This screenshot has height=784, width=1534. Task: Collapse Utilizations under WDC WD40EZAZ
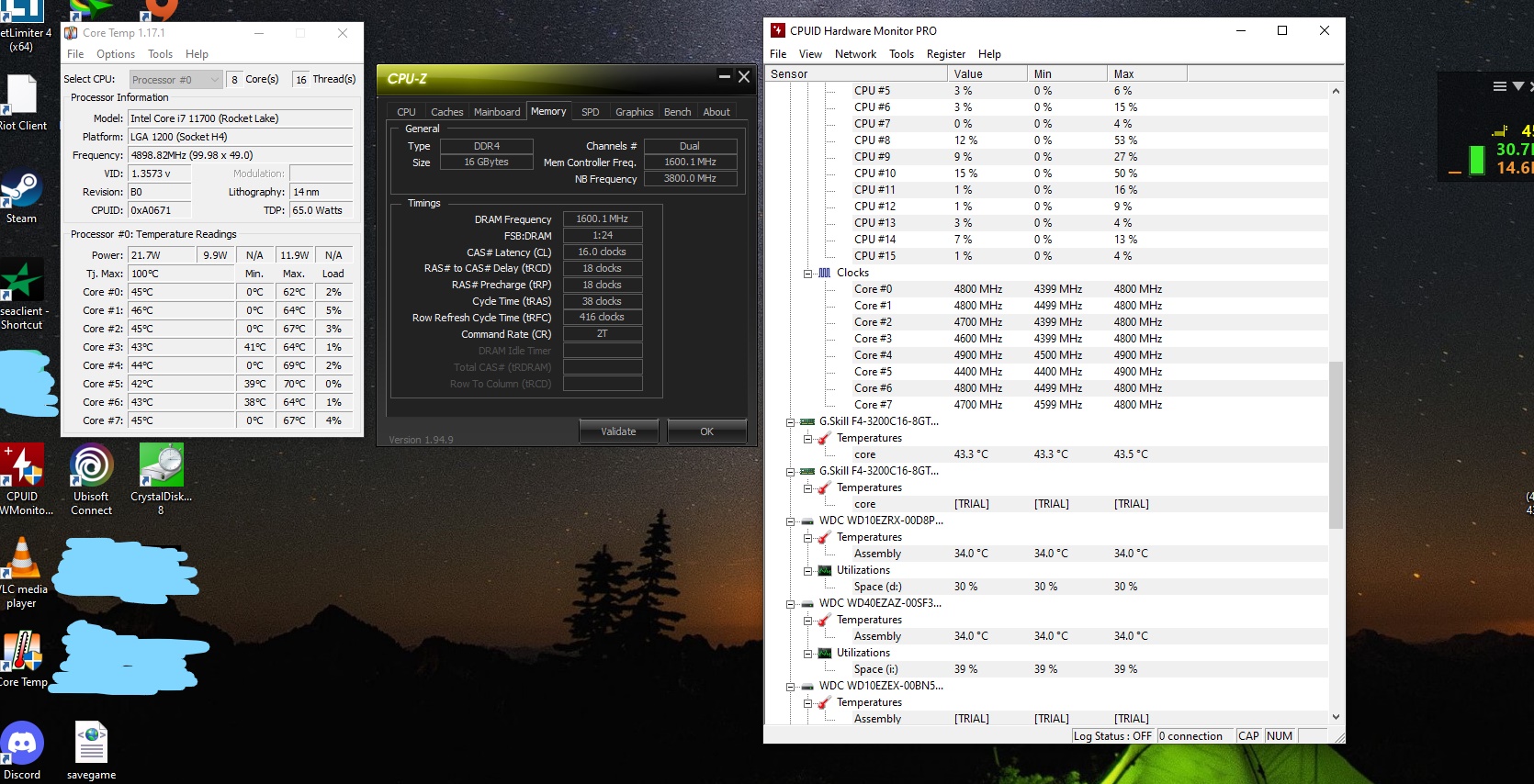point(807,654)
